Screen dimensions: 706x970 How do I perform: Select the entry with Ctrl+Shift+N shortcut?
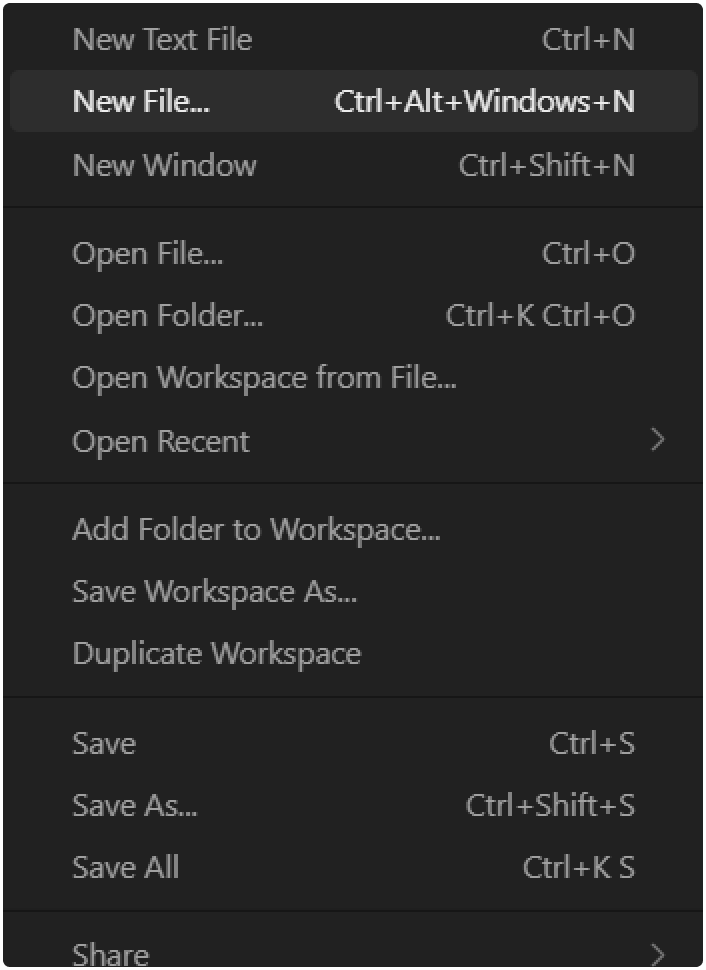[x=164, y=164]
